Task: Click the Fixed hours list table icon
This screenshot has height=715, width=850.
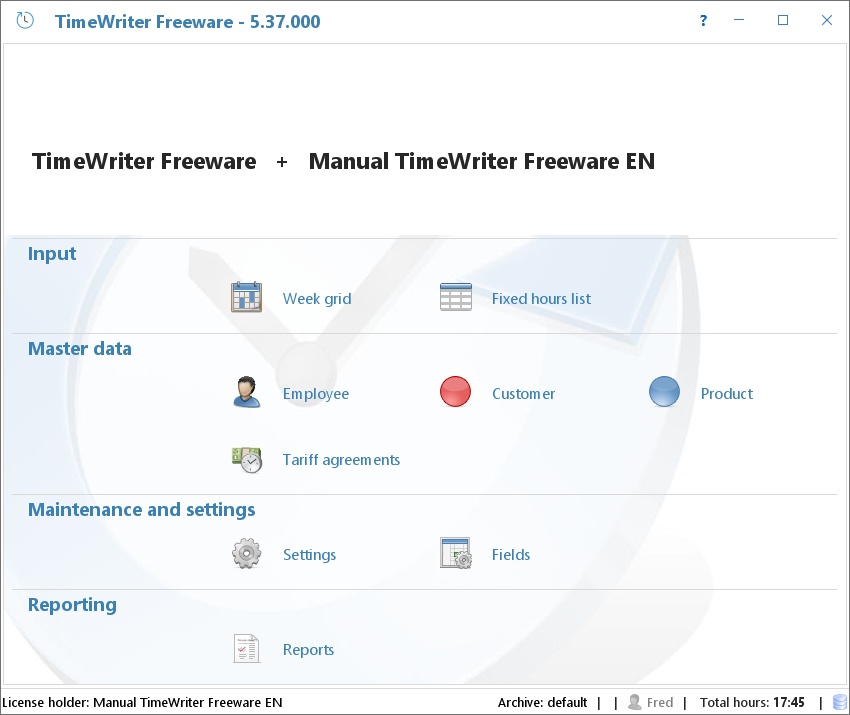Action: point(455,296)
